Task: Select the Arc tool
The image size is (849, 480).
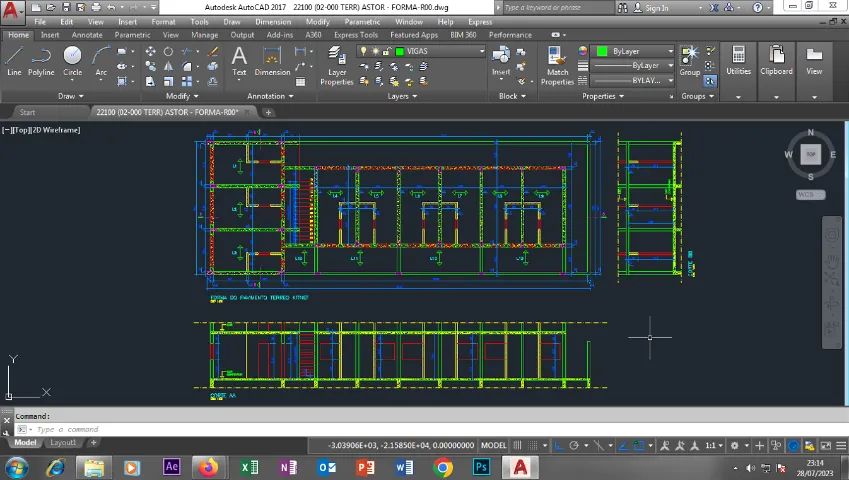Action: [101, 61]
